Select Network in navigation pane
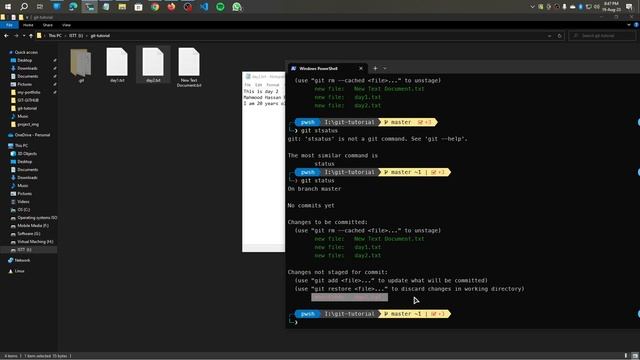The height and width of the screenshot is (360, 640). point(22,260)
